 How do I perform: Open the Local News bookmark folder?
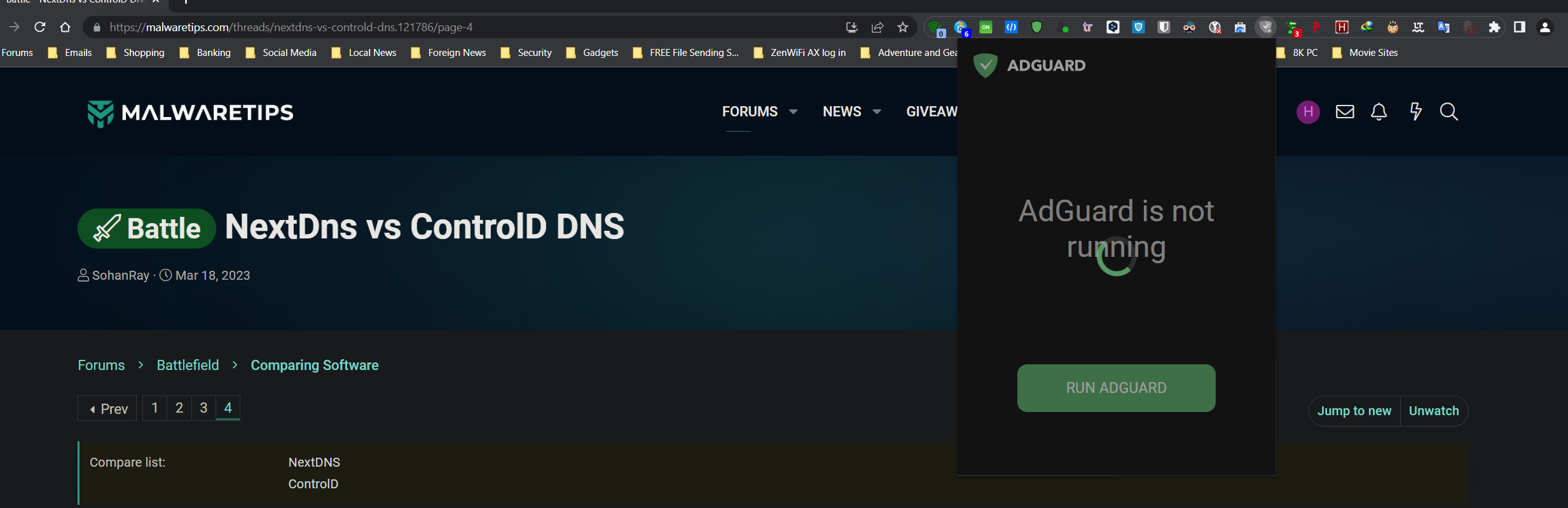pyautogui.click(x=364, y=53)
